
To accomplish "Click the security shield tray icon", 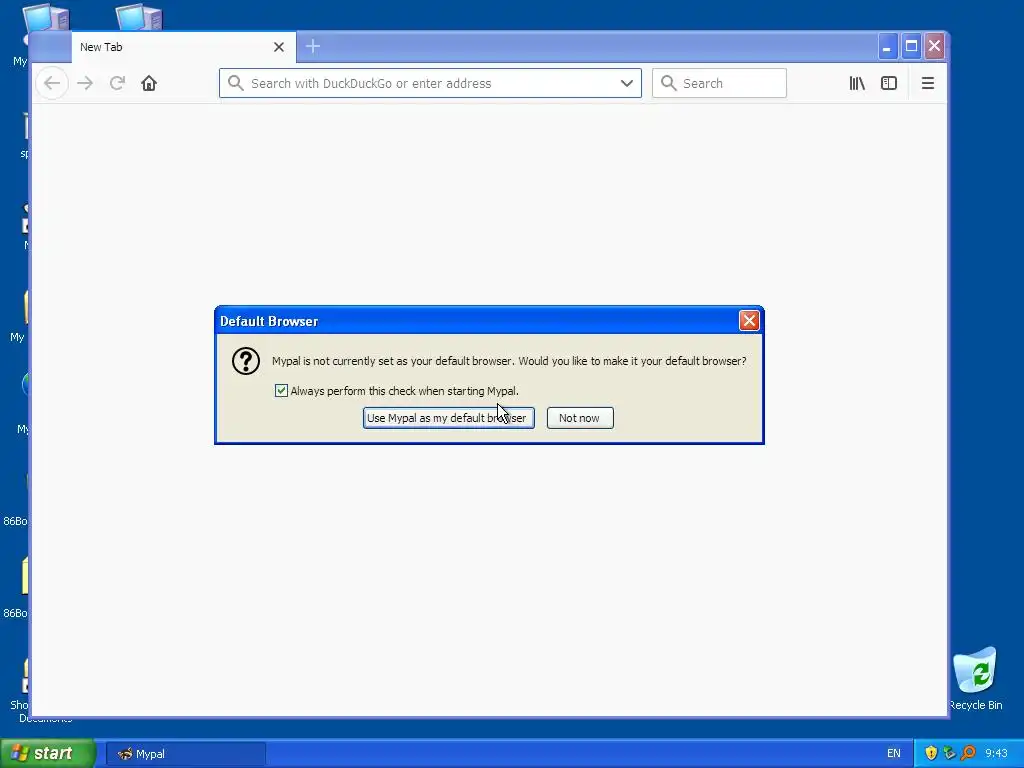I will [x=931, y=753].
